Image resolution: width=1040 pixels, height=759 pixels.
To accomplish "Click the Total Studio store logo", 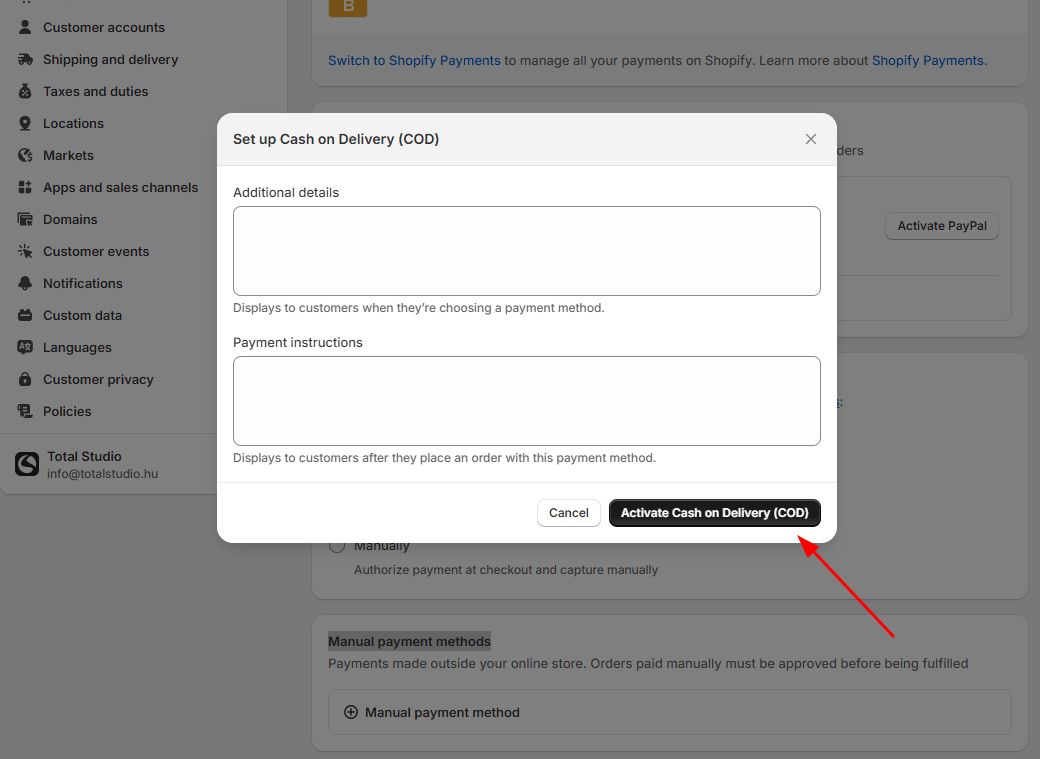I will coord(27,464).
